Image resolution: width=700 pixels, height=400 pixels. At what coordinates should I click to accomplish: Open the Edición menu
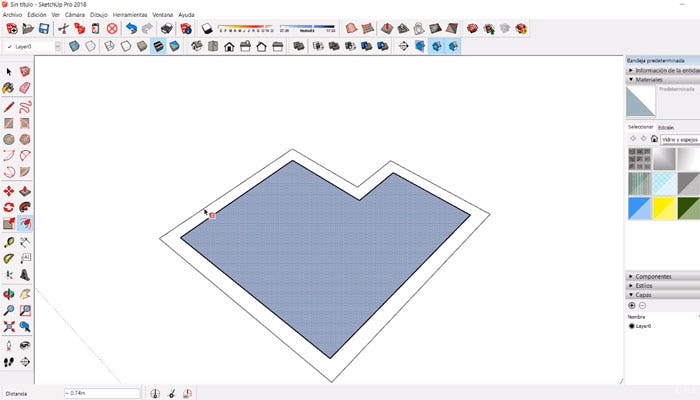pyautogui.click(x=37, y=15)
